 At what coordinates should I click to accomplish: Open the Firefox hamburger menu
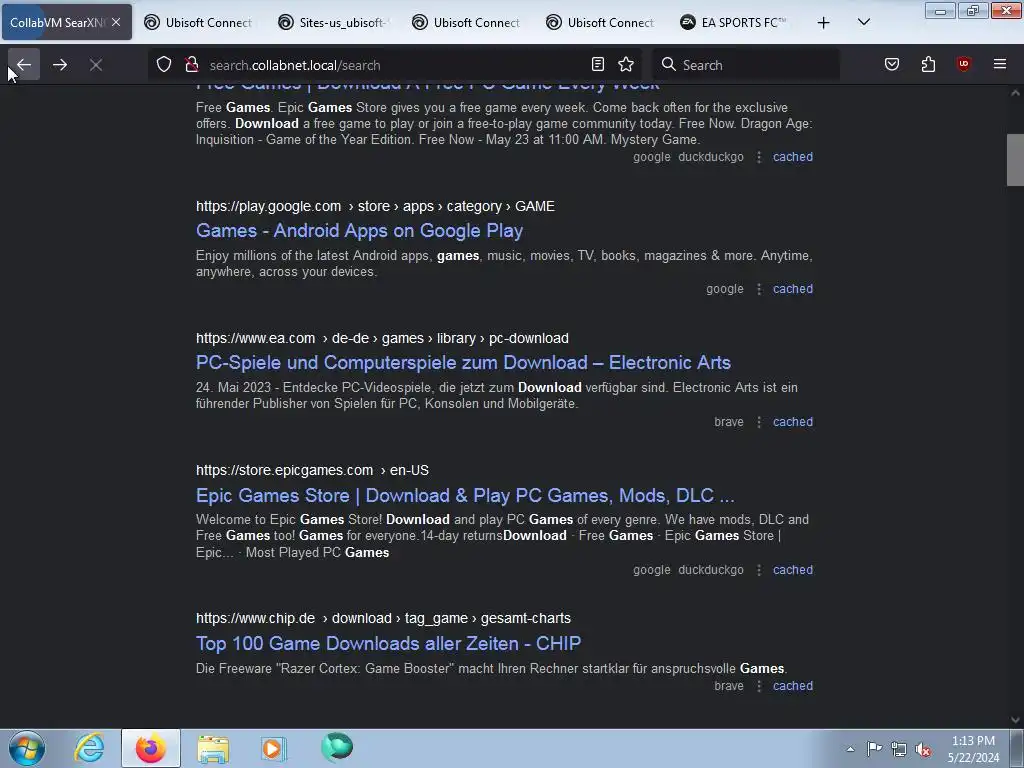tap(999, 64)
